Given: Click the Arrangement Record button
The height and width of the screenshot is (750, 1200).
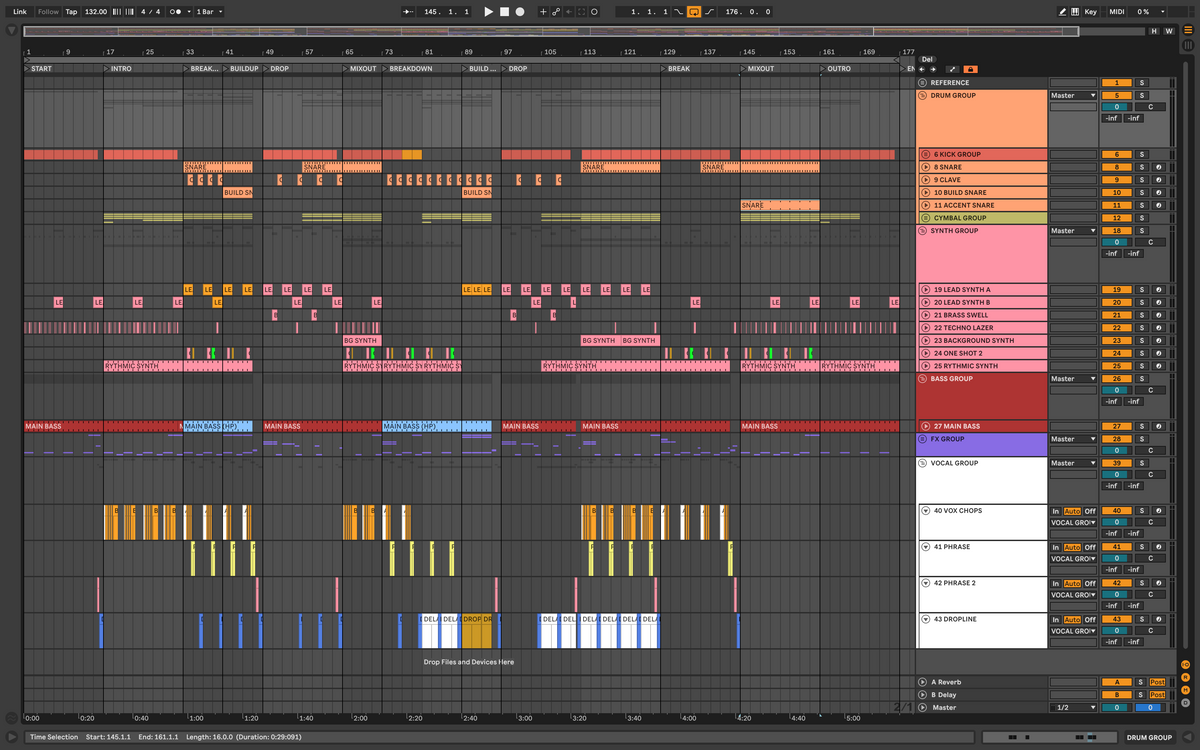Looking at the screenshot, I should click(x=520, y=12).
